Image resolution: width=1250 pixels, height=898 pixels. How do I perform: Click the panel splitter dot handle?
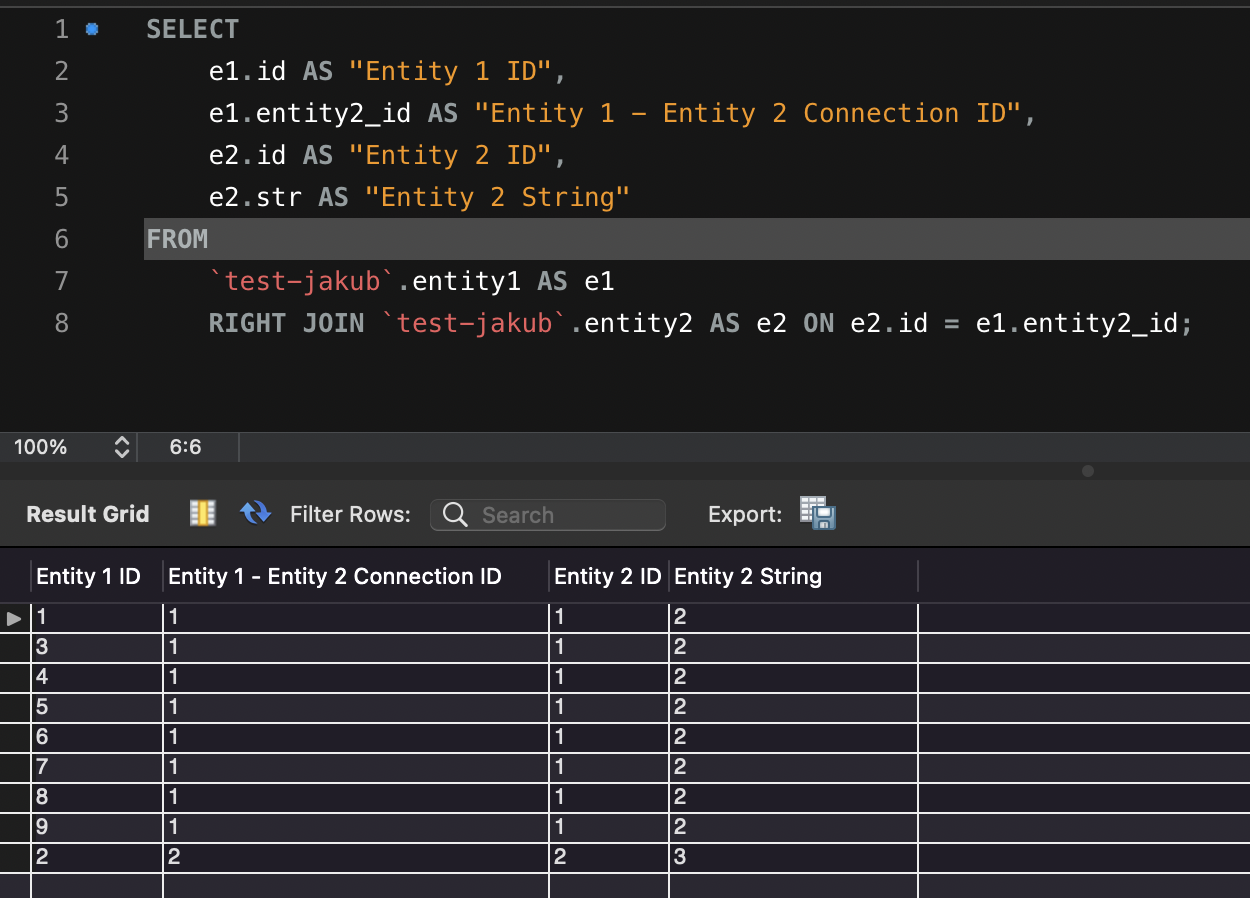click(1088, 470)
